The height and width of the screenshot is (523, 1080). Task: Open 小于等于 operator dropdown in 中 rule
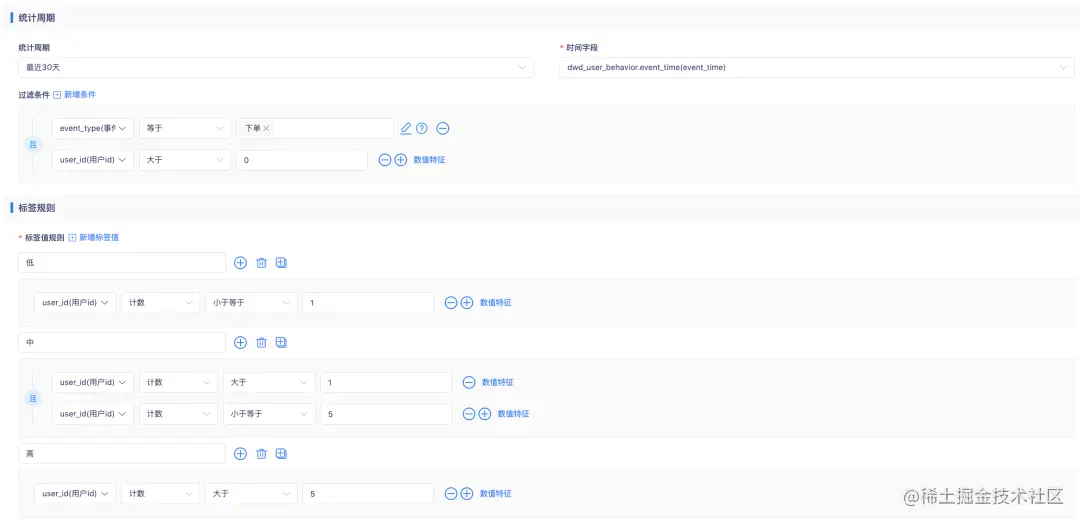pos(269,414)
